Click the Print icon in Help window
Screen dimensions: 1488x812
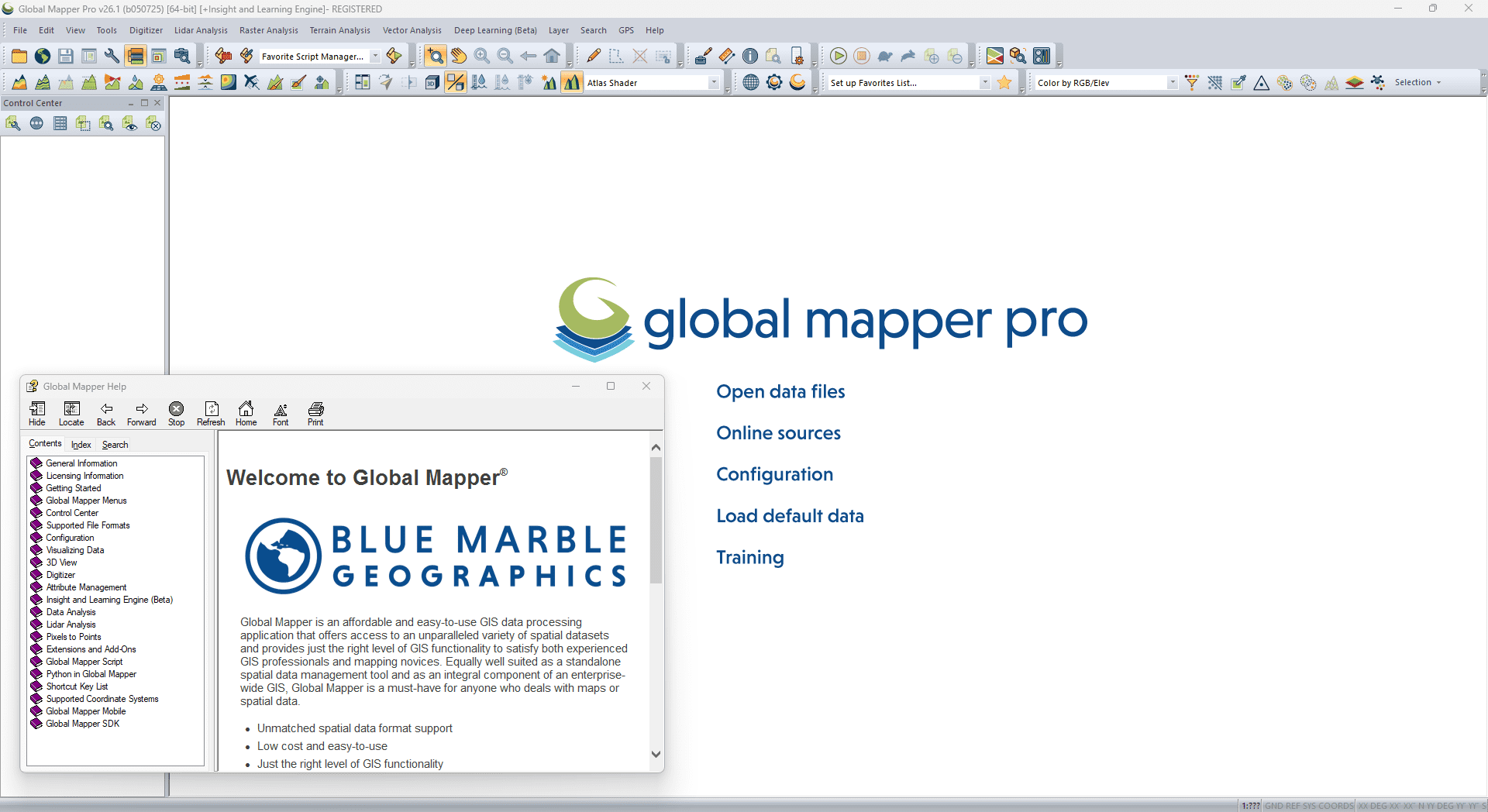point(315,414)
